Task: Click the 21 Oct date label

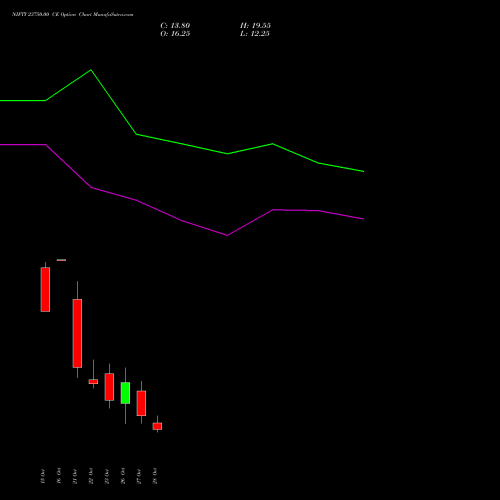Action: click(x=75, y=476)
